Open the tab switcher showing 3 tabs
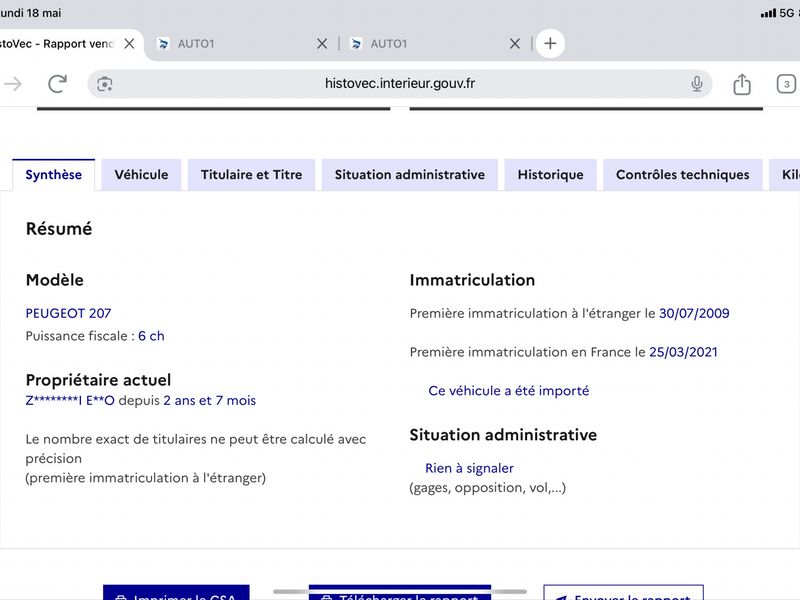 point(786,84)
